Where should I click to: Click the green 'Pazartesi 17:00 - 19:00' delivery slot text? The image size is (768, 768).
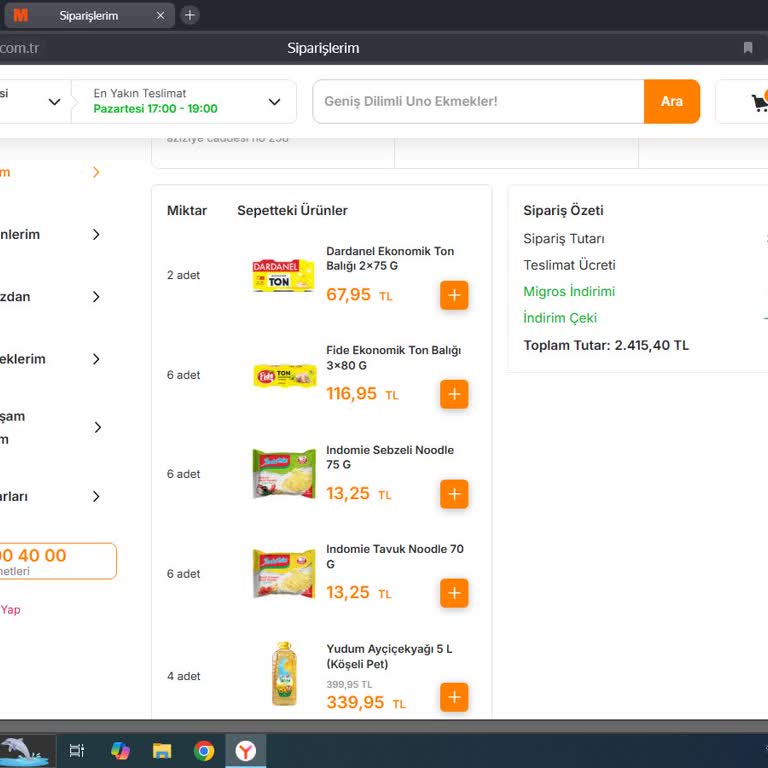pos(155,109)
